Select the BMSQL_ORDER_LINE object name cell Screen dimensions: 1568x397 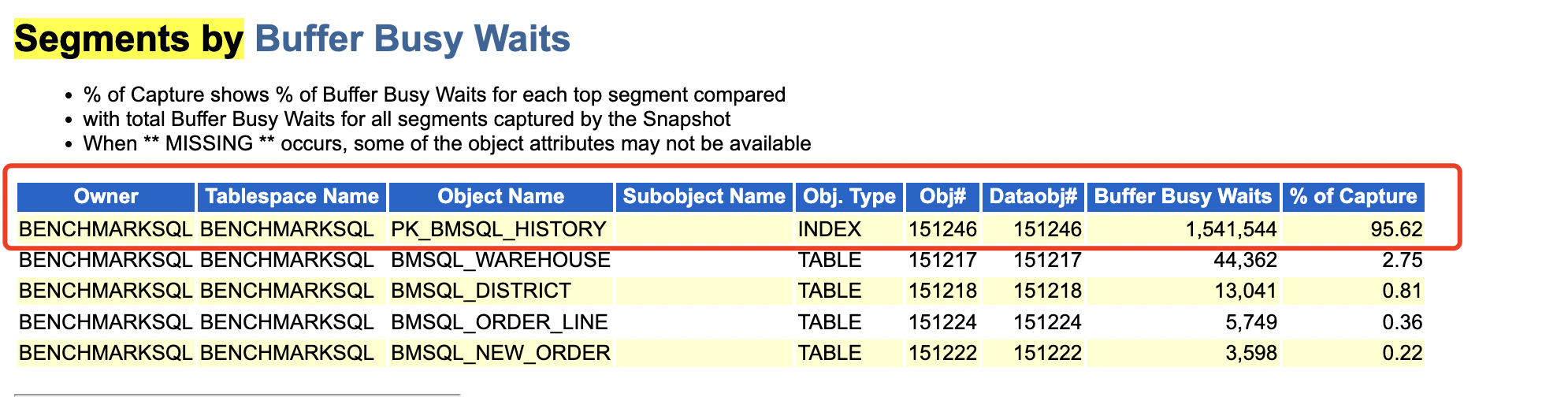coord(500,322)
